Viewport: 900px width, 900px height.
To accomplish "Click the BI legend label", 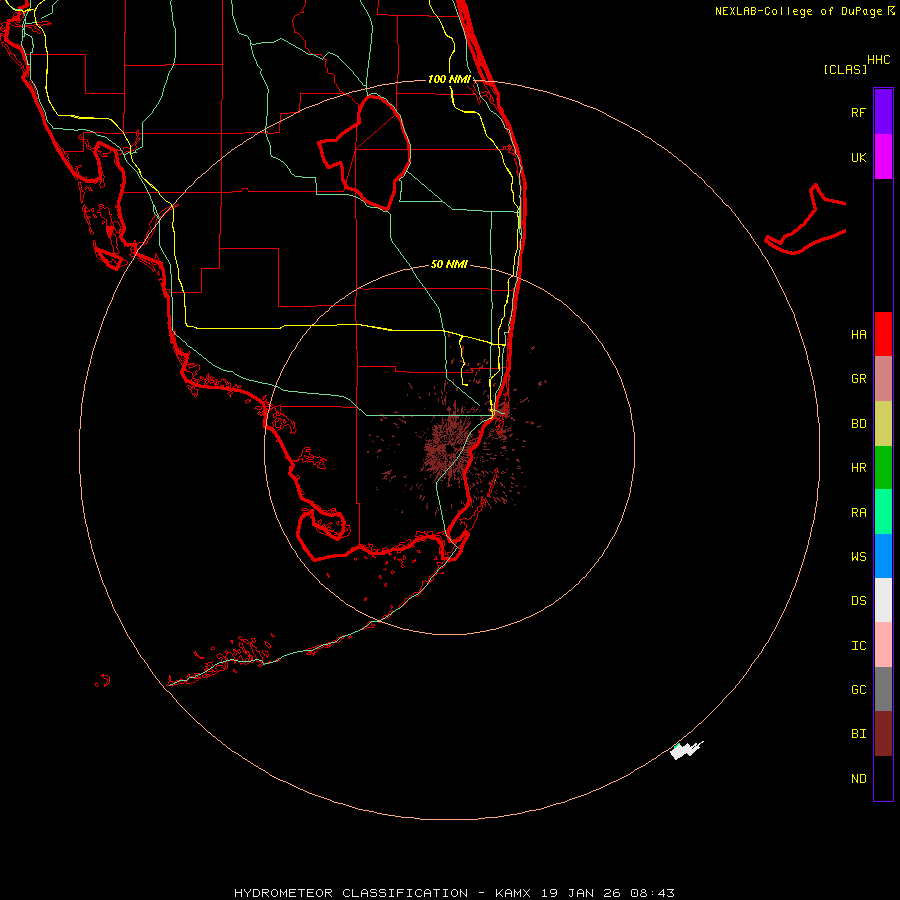I will click(x=858, y=734).
